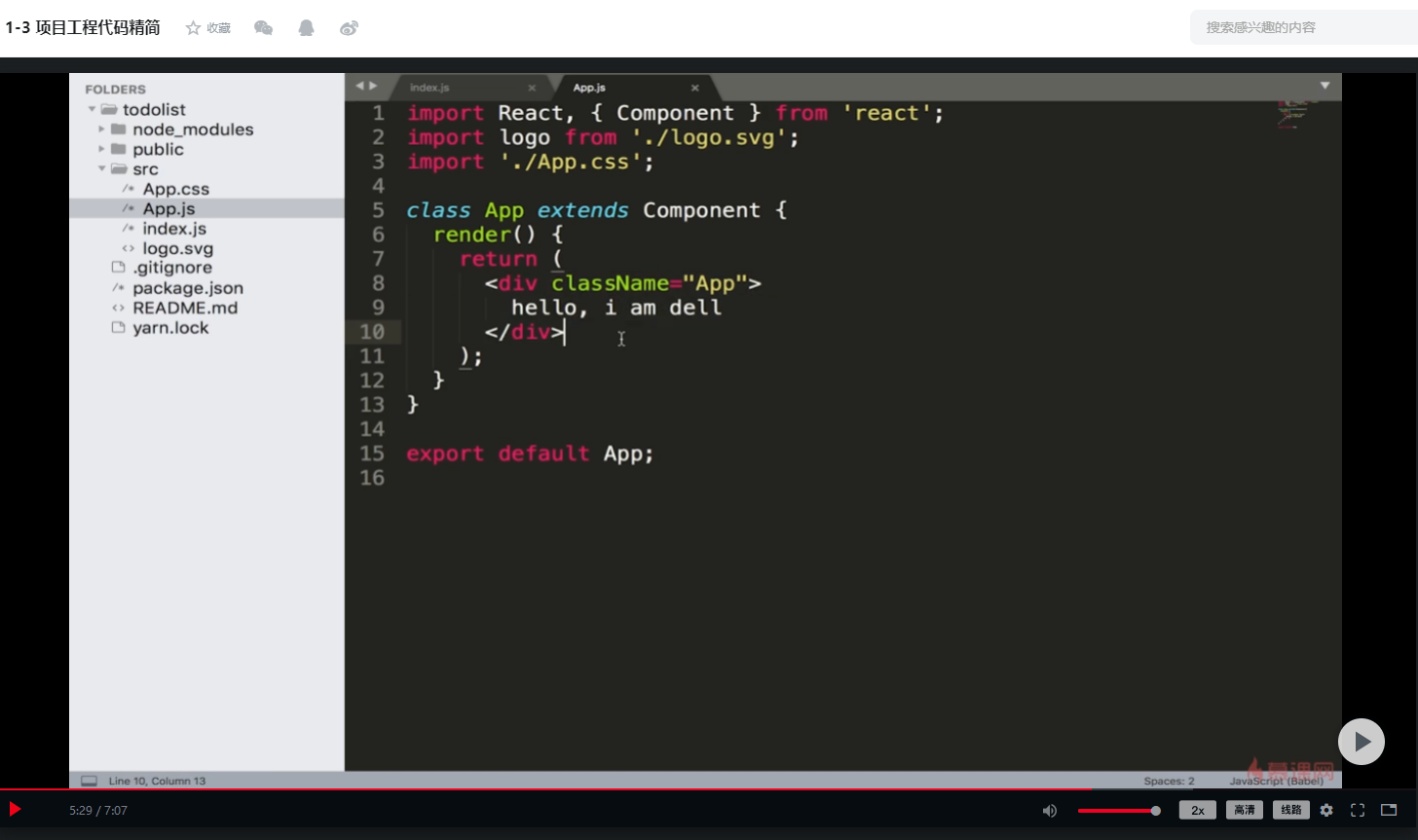Click the yarn.lock file icon
This screenshot has width=1418, height=840.
coord(118,327)
